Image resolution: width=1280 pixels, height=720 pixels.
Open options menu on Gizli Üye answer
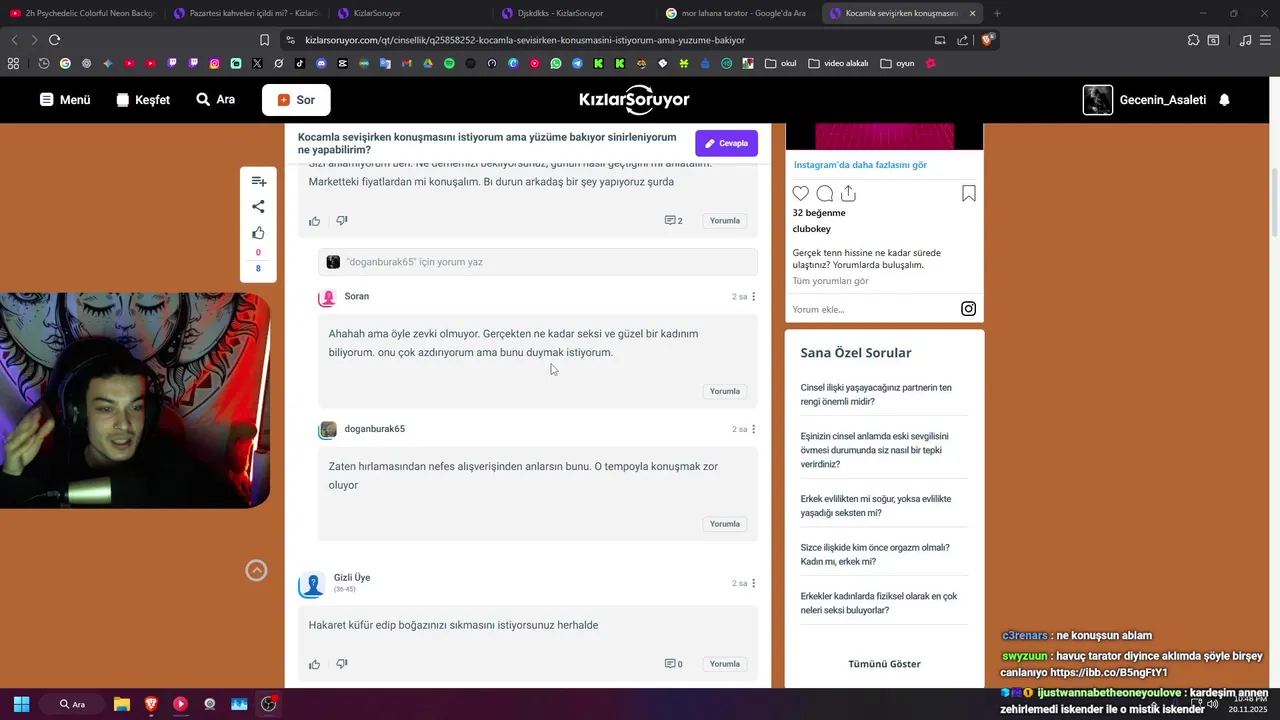pos(754,583)
